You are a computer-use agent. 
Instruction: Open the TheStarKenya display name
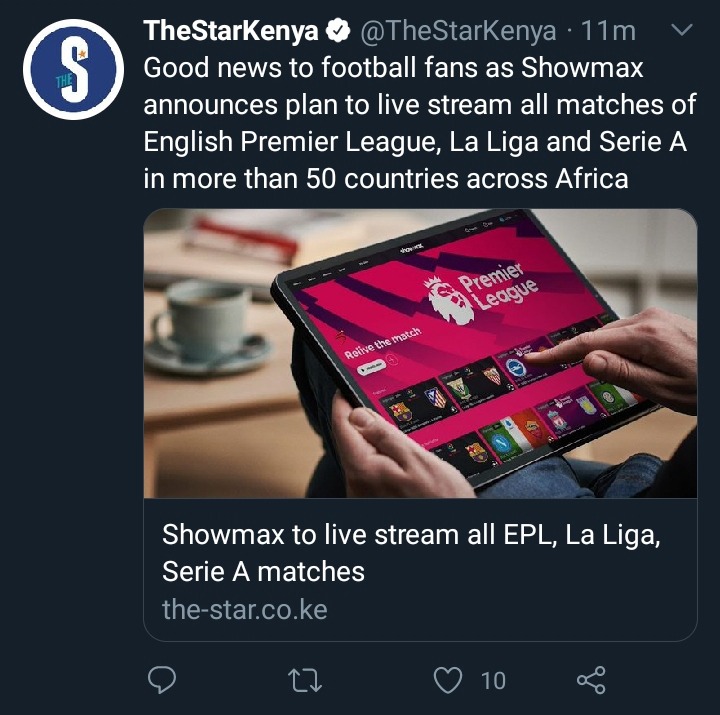pos(231,31)
